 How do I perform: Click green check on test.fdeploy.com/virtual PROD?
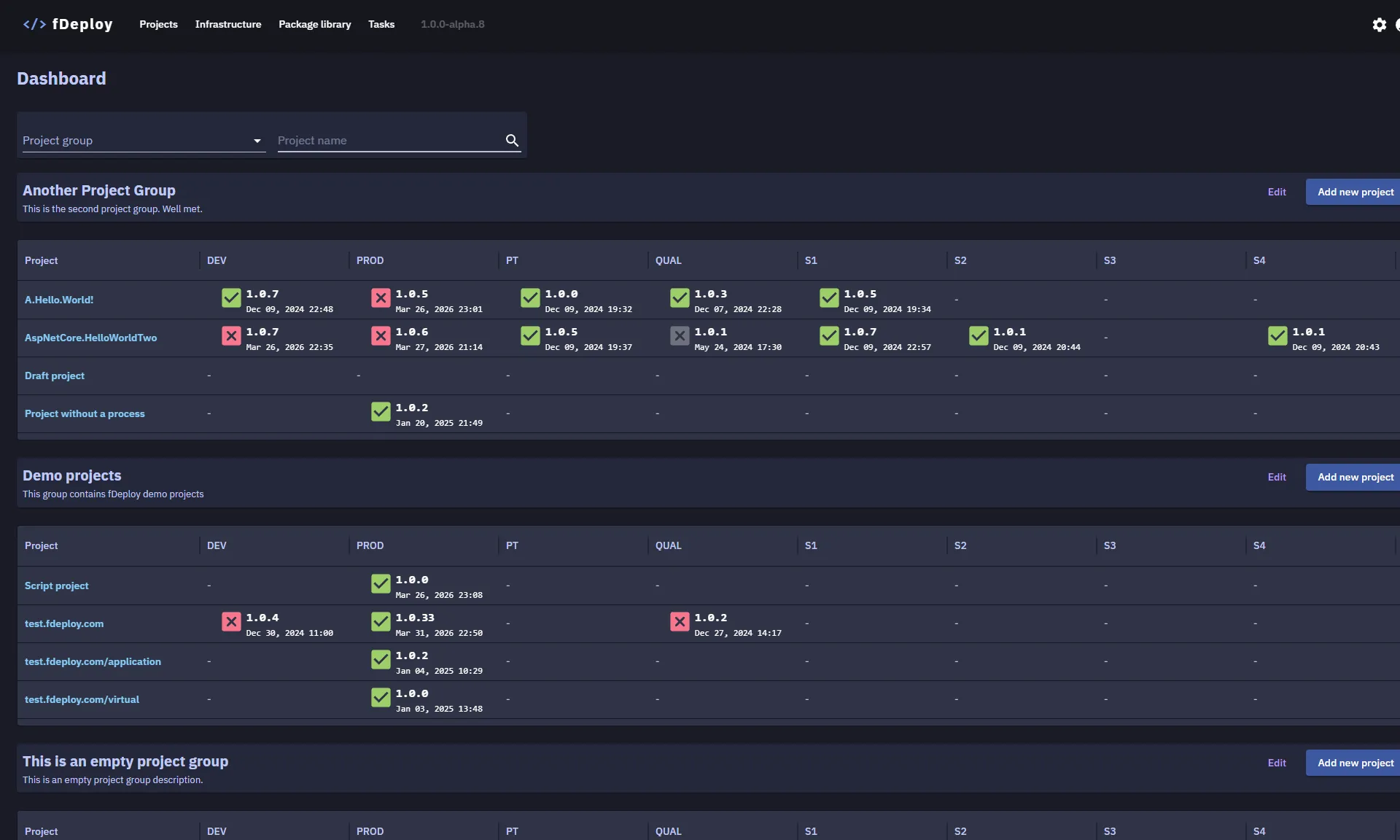pos(381,697)
